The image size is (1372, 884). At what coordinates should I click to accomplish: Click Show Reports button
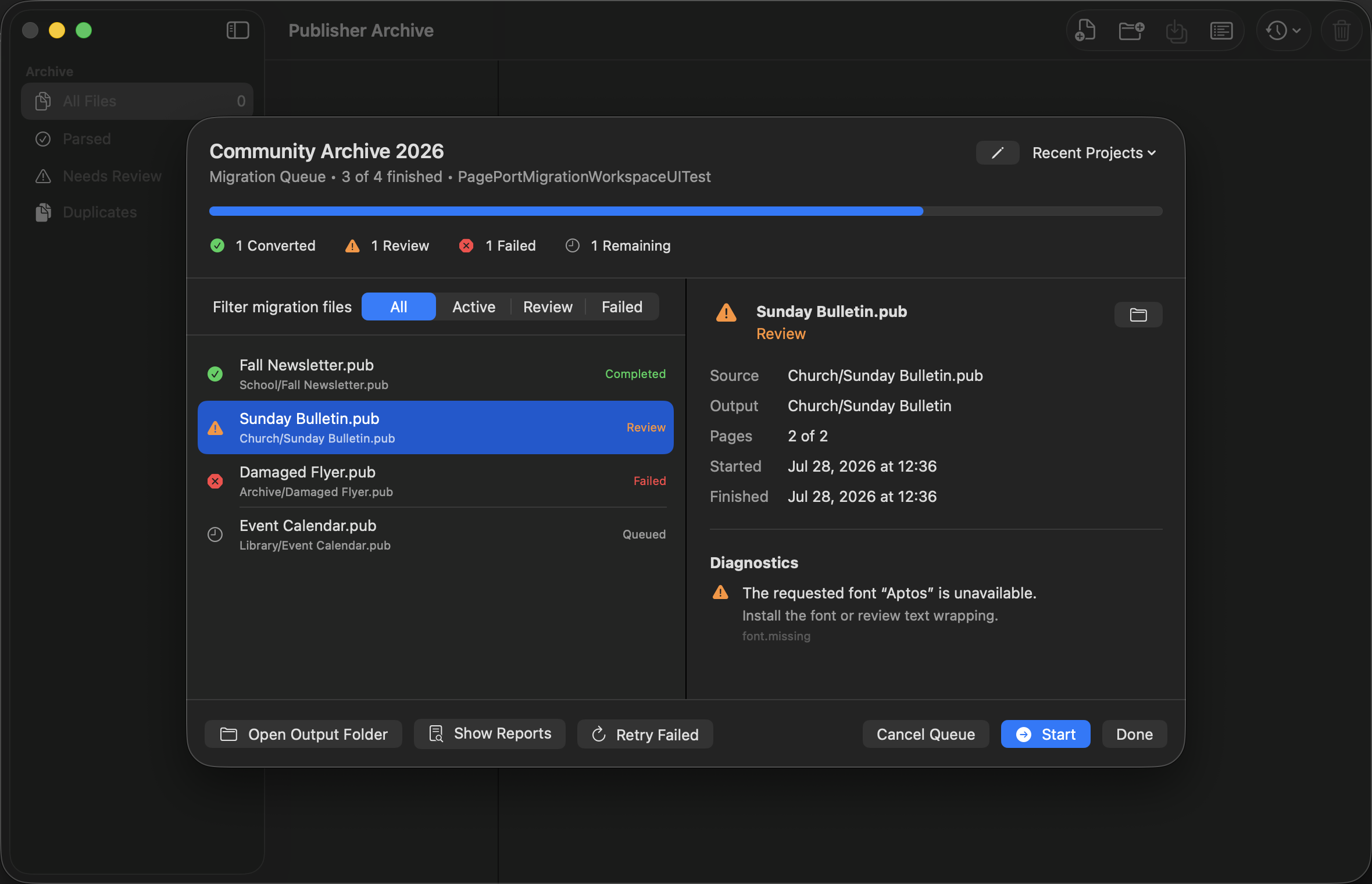tap(490, 734)
